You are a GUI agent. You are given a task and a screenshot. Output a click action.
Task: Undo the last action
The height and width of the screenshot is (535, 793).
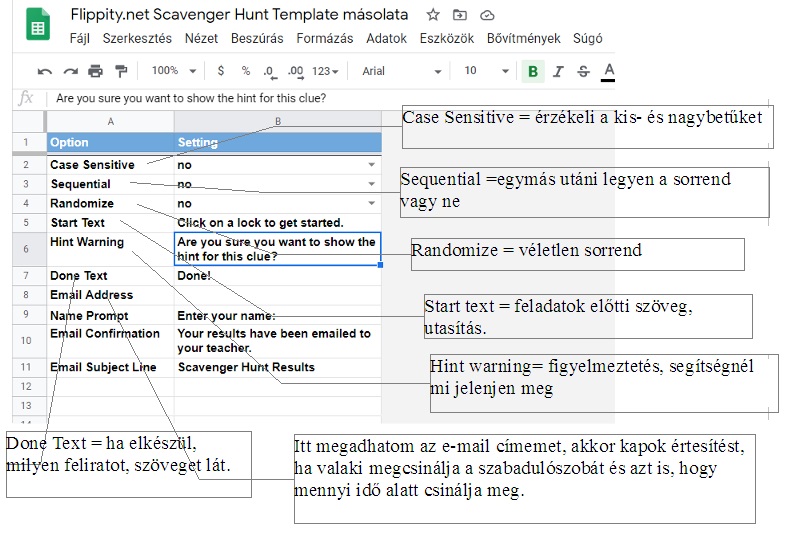click(x=45, y=71)
